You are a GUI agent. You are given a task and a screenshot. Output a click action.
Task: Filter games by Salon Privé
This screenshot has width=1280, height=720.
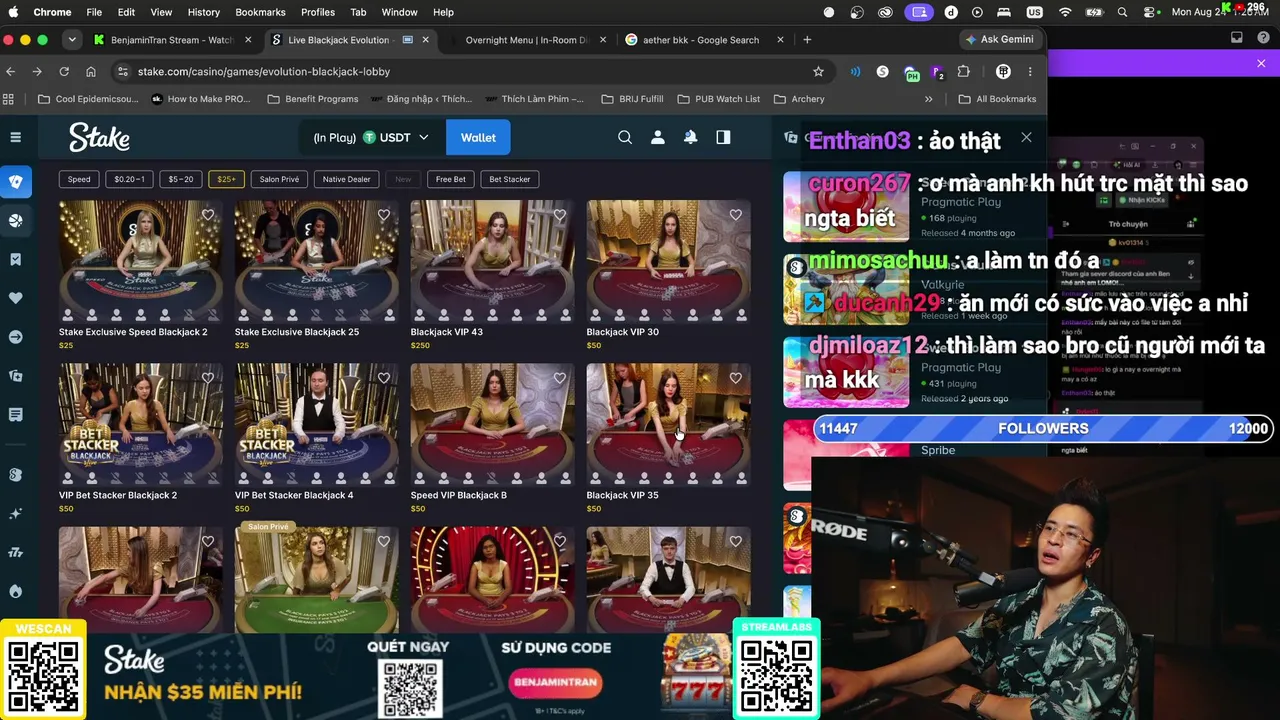click(279, 179)
